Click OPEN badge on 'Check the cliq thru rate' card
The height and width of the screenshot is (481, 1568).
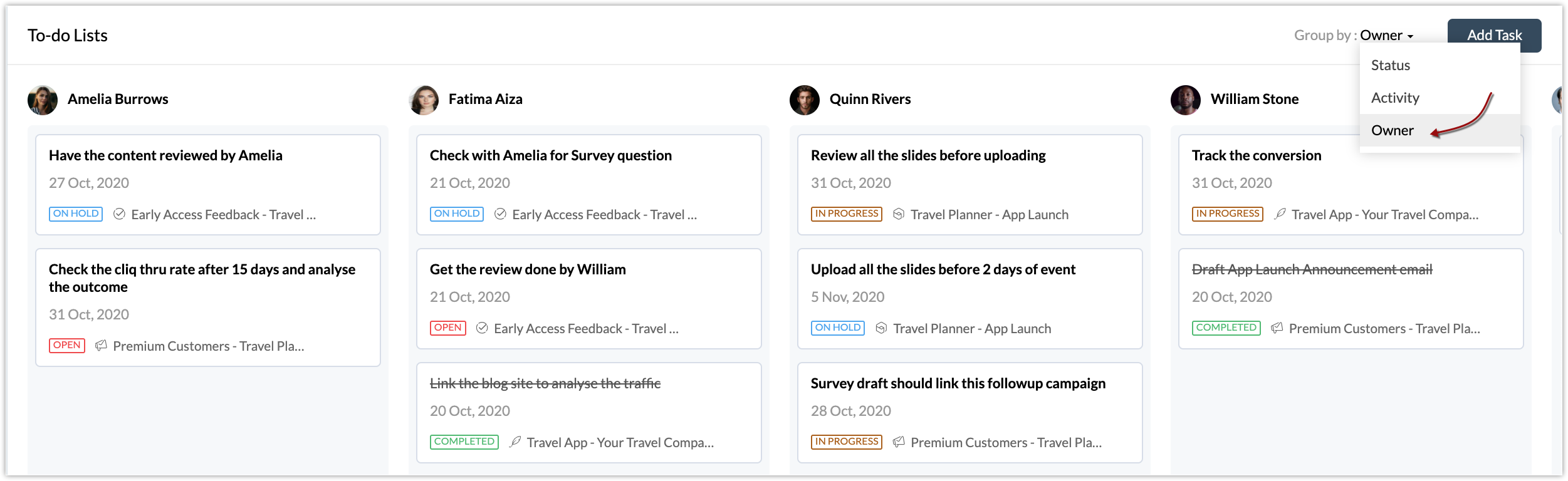click(x=67, y=345)
